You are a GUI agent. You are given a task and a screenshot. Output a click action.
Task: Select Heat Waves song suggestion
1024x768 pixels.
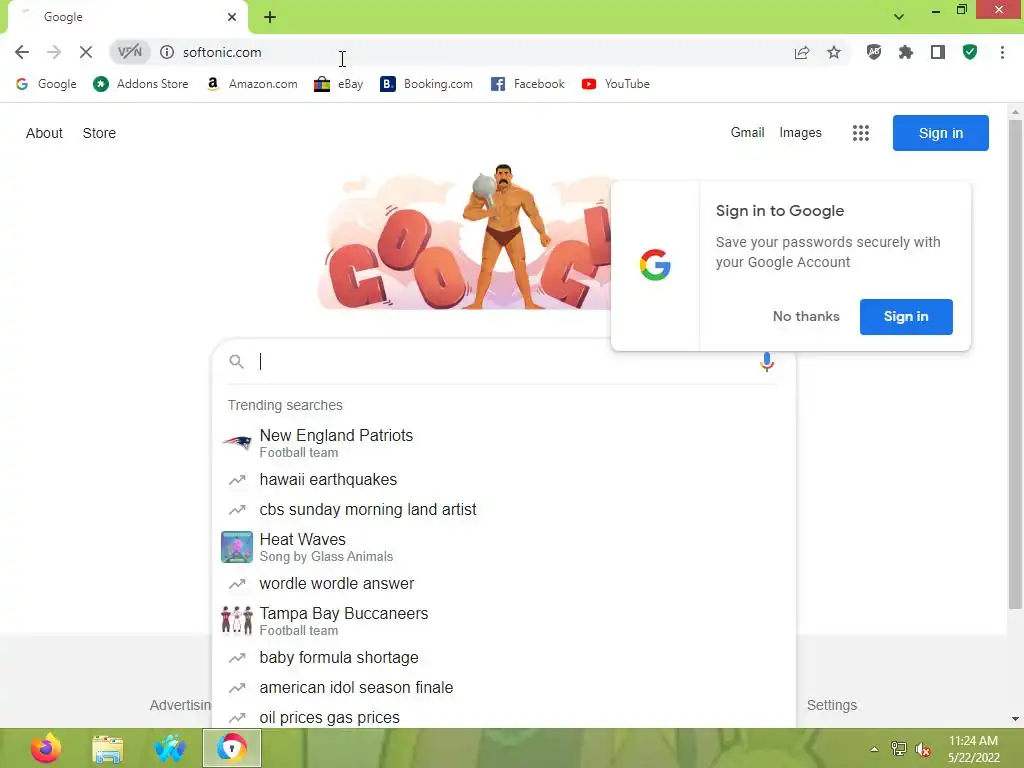[504, 547]
